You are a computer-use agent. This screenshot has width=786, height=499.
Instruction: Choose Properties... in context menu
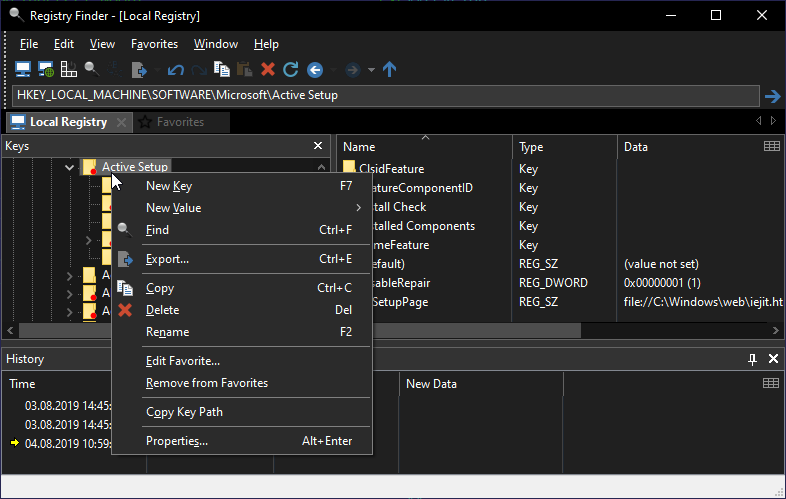[242, 441]
